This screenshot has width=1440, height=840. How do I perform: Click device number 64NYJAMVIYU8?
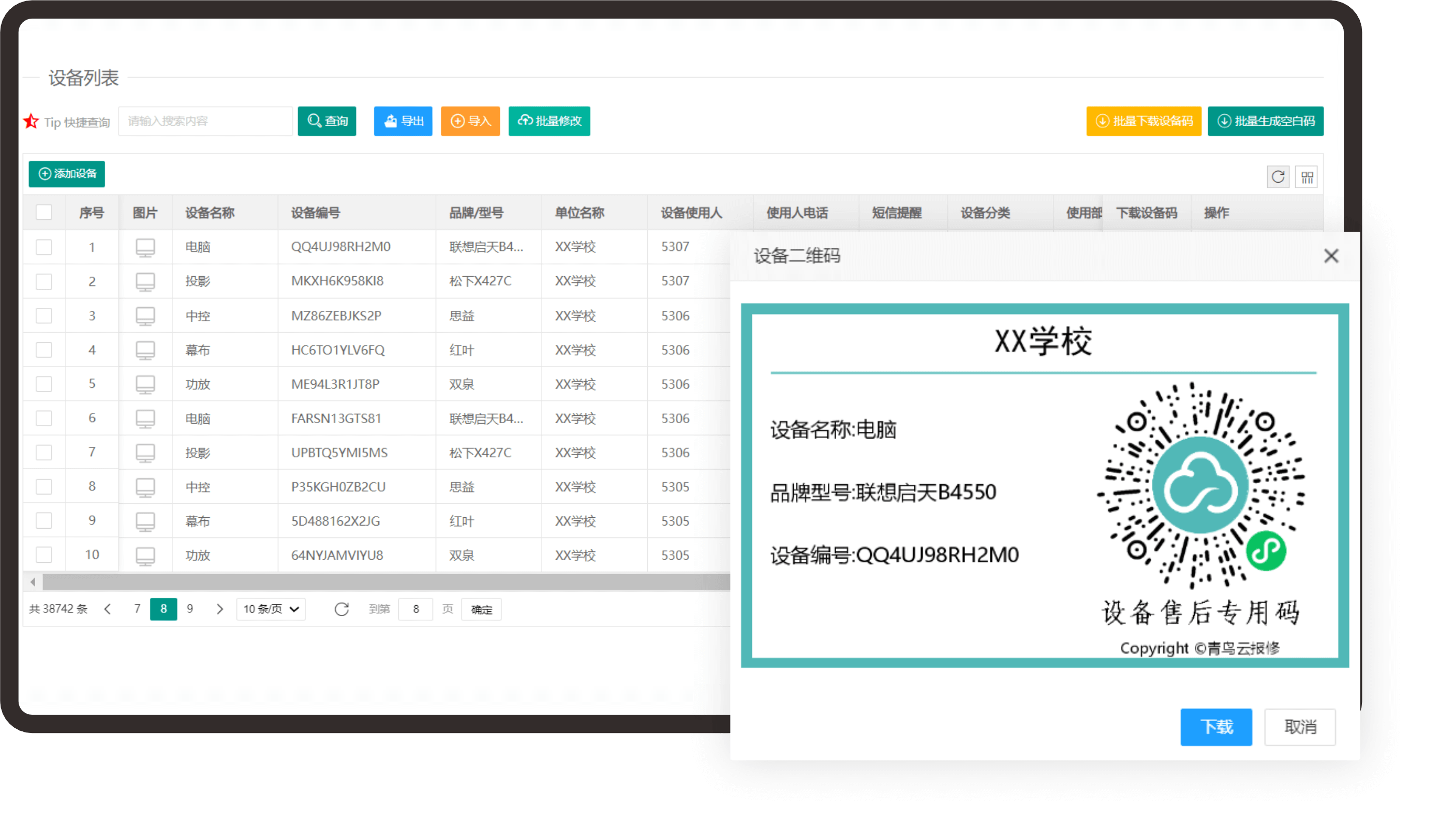tap(337, 555)
